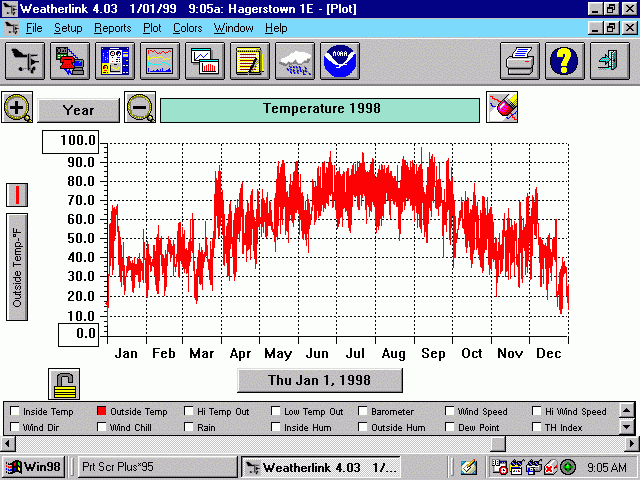Enable the Dew Point checkbox

(449, 427)
